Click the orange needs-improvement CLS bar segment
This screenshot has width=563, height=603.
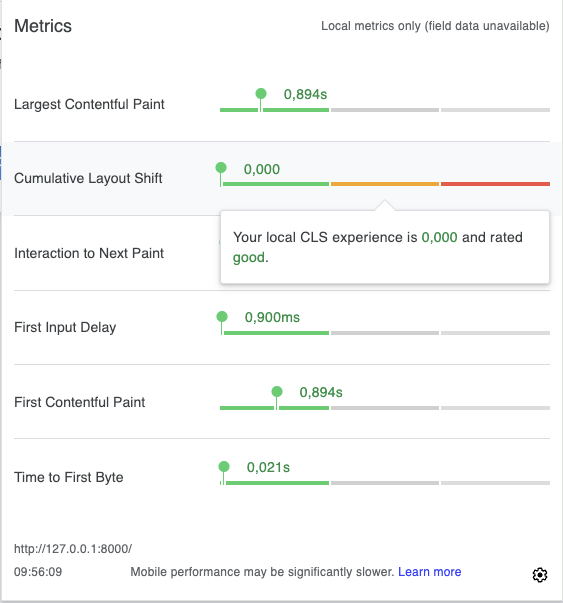point(385,184)
